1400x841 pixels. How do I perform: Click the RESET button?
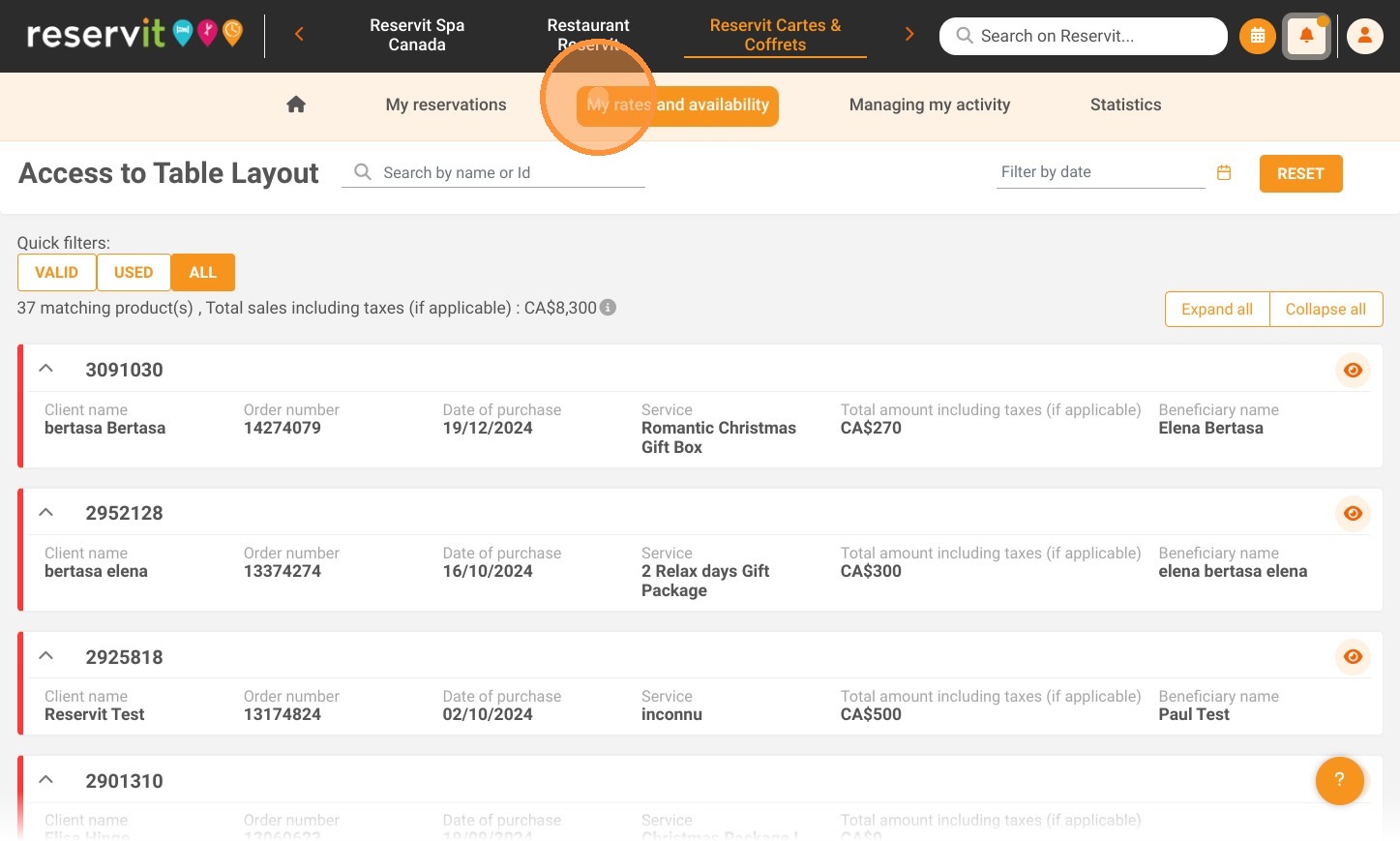point(1300,173)
